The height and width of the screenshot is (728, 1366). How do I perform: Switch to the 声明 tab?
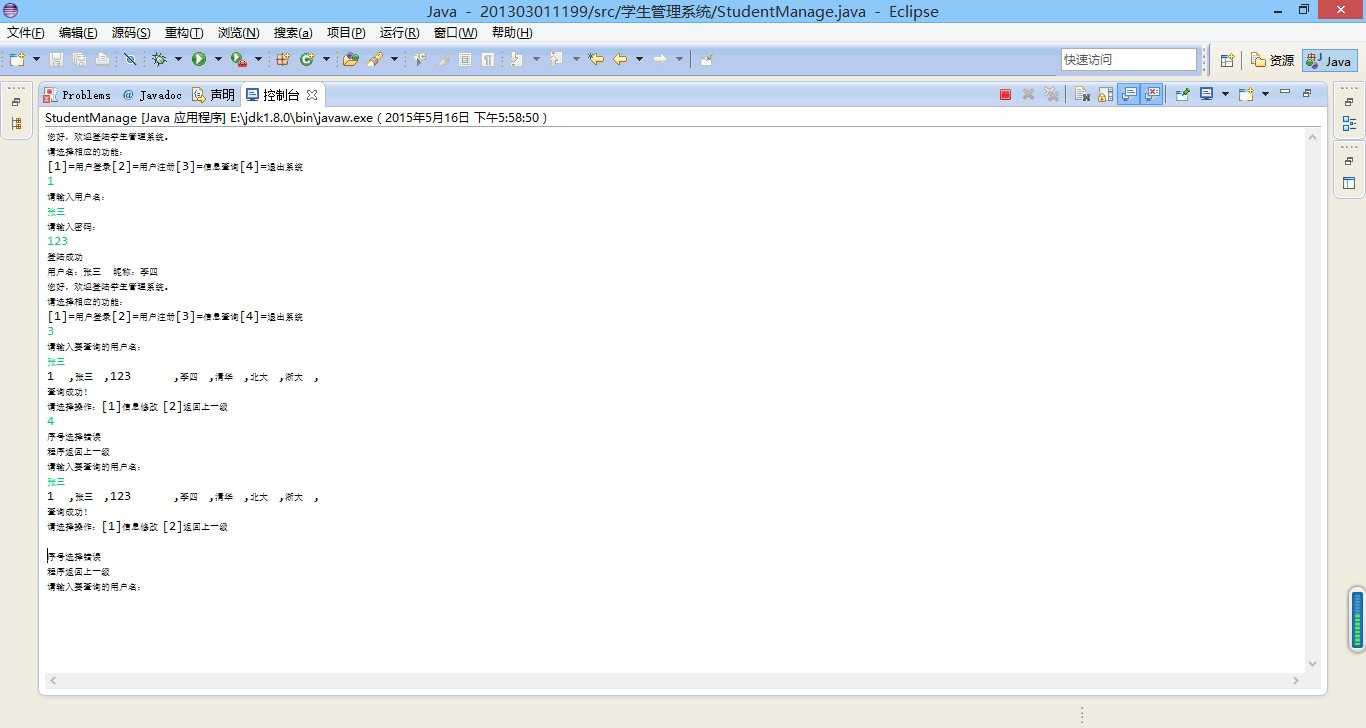(213, 95)
